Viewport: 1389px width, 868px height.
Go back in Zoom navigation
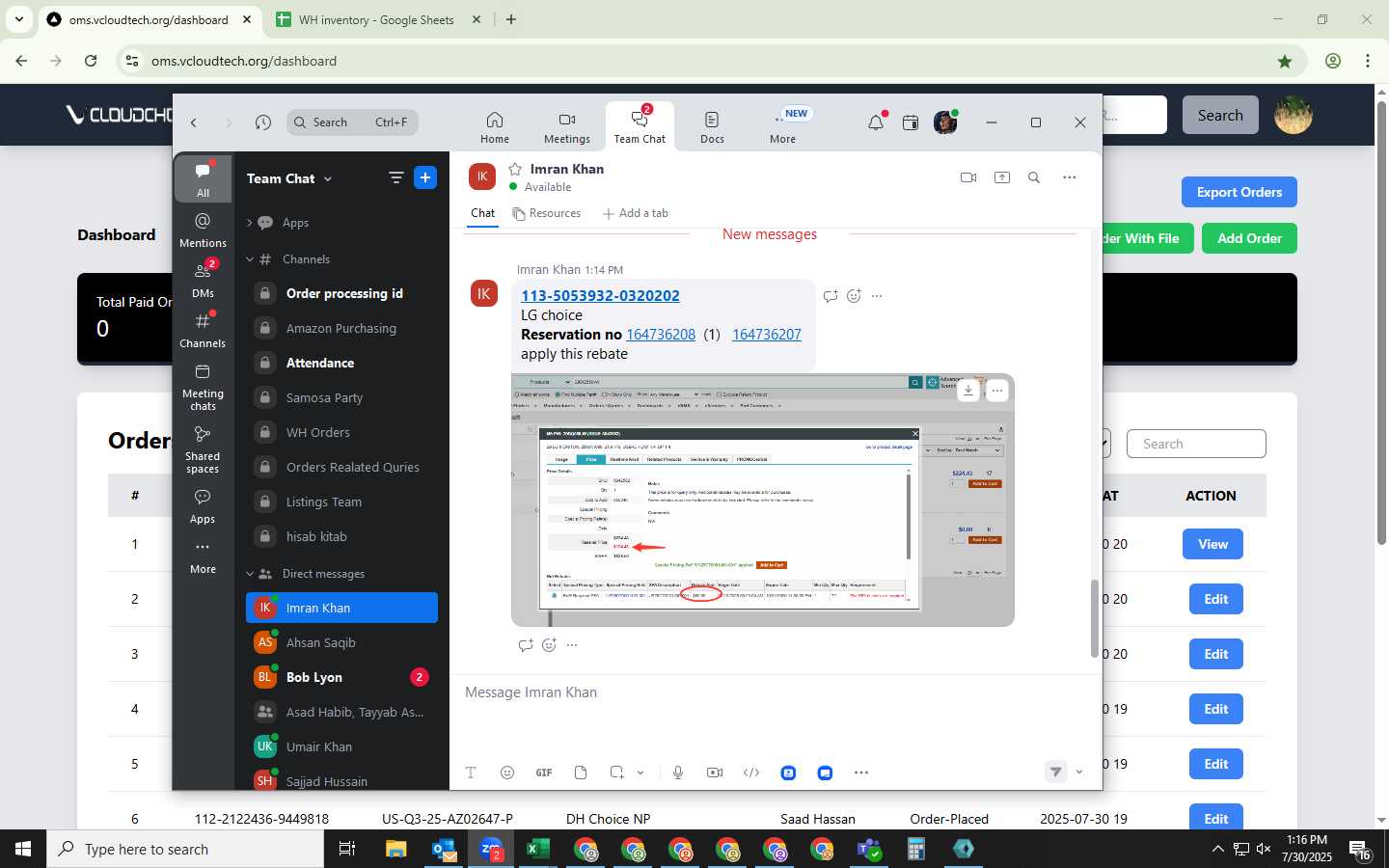point(194,122)
